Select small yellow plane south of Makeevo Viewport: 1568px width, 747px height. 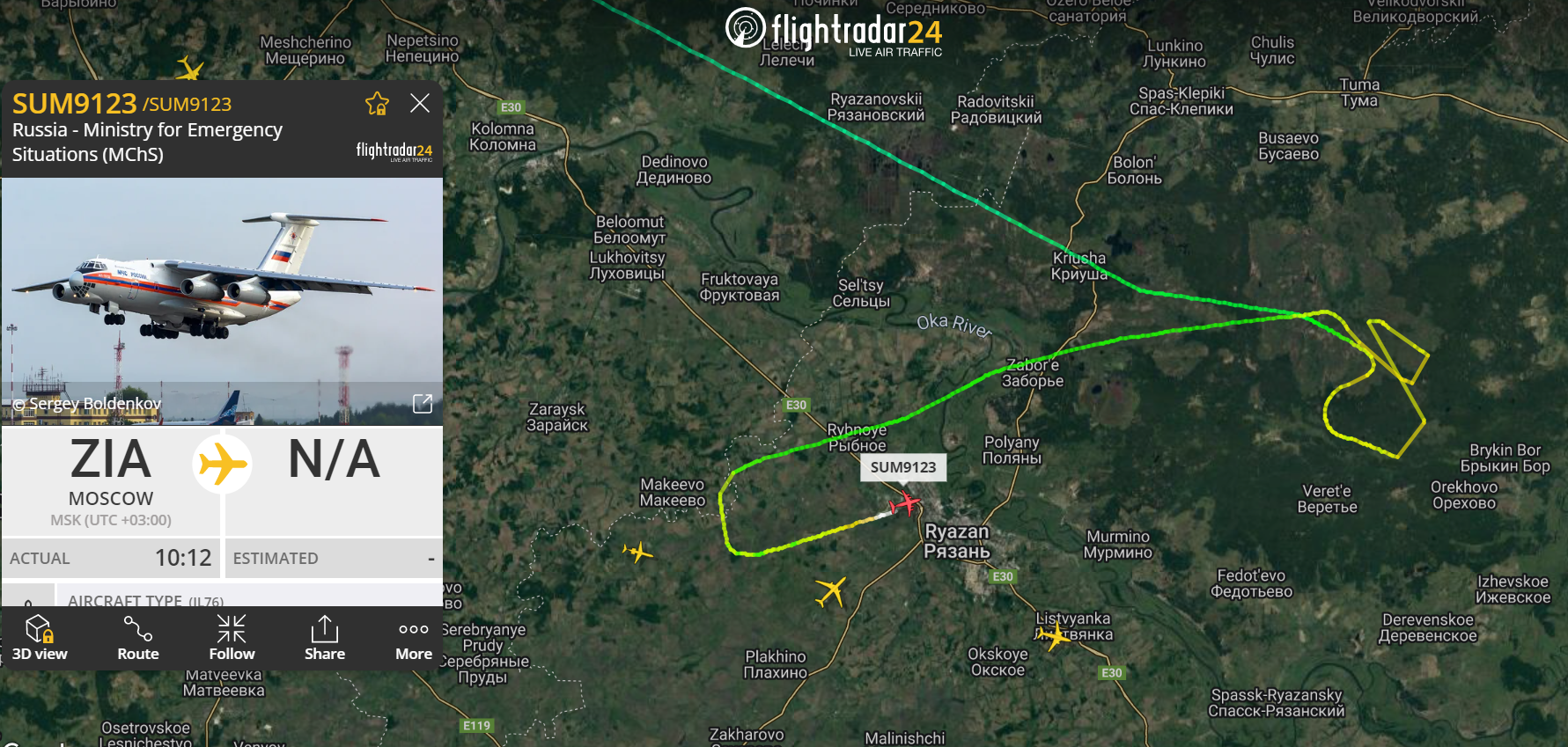tap(637, 552)
